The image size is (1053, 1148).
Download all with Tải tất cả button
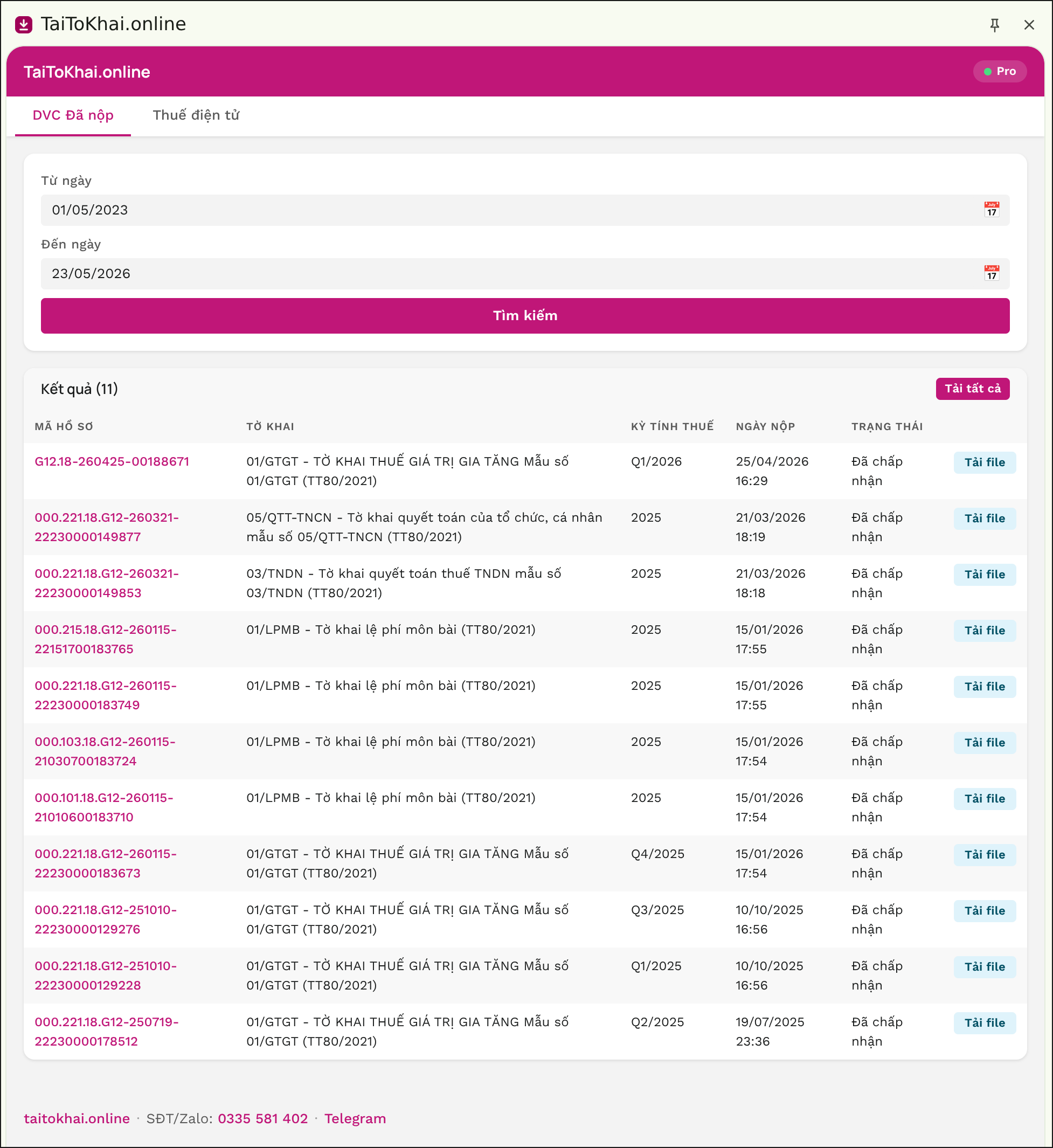972,388
